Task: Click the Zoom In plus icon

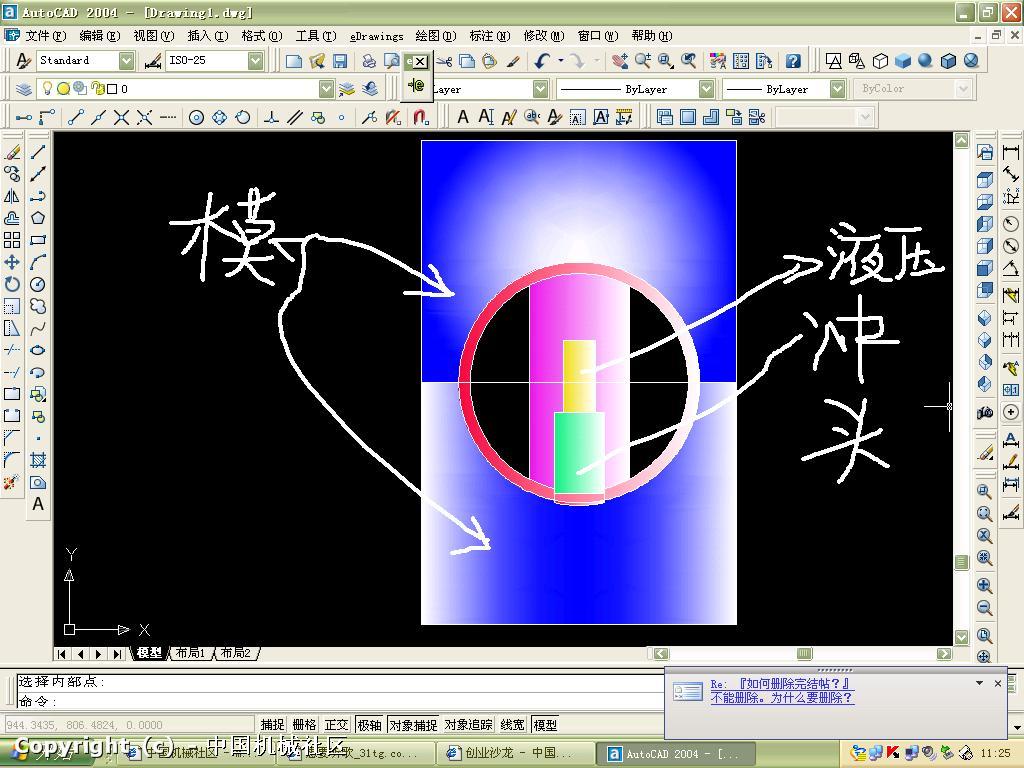Action: tap(985, 584)
